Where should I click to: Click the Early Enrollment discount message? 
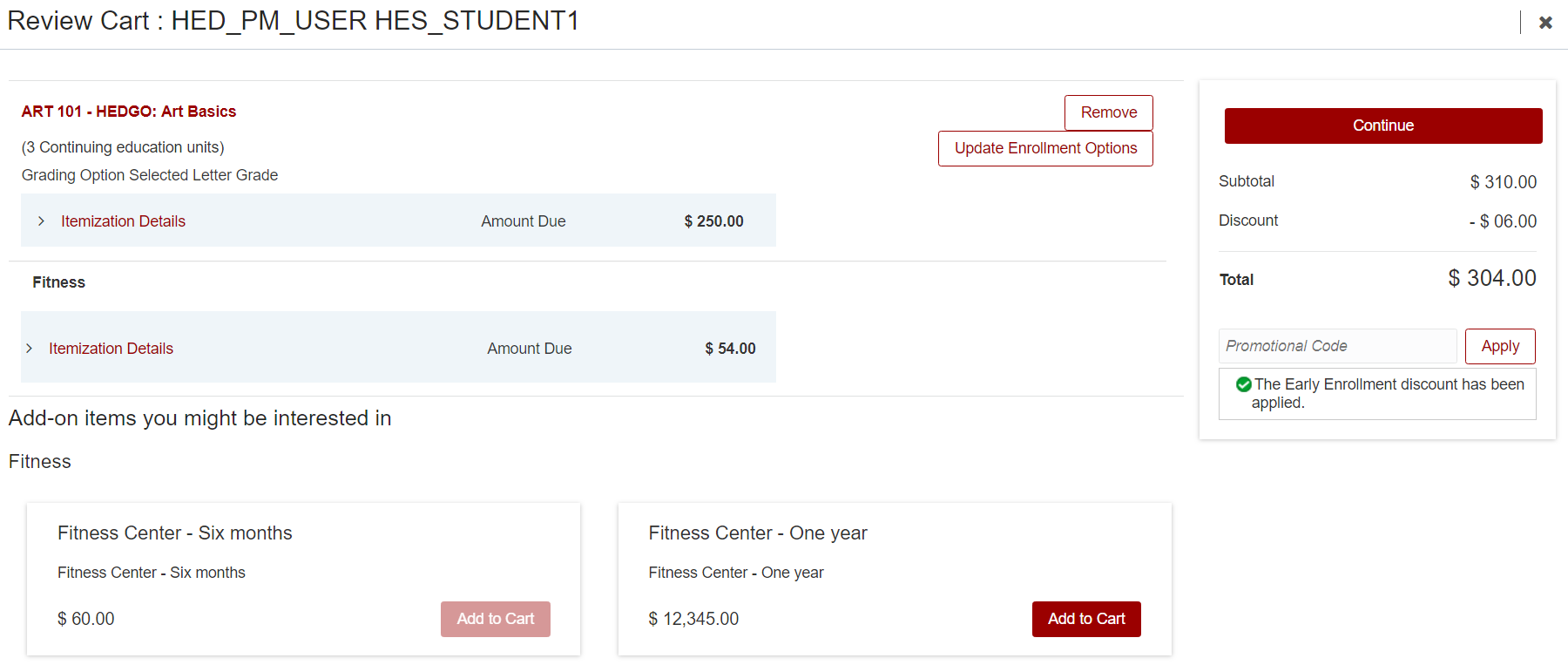[1388, 393]
